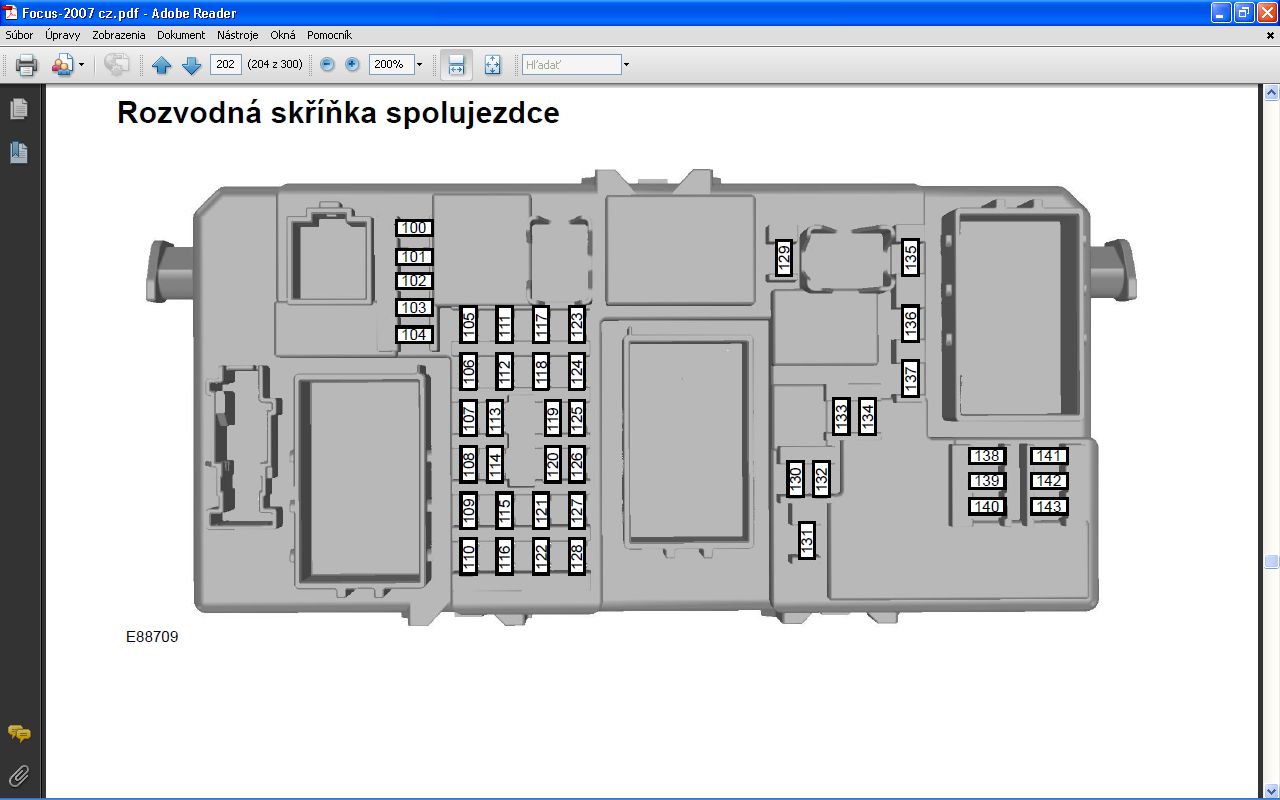Open the Nástroje menu
Screen dimensions: 1280x800
pos(237,35)
